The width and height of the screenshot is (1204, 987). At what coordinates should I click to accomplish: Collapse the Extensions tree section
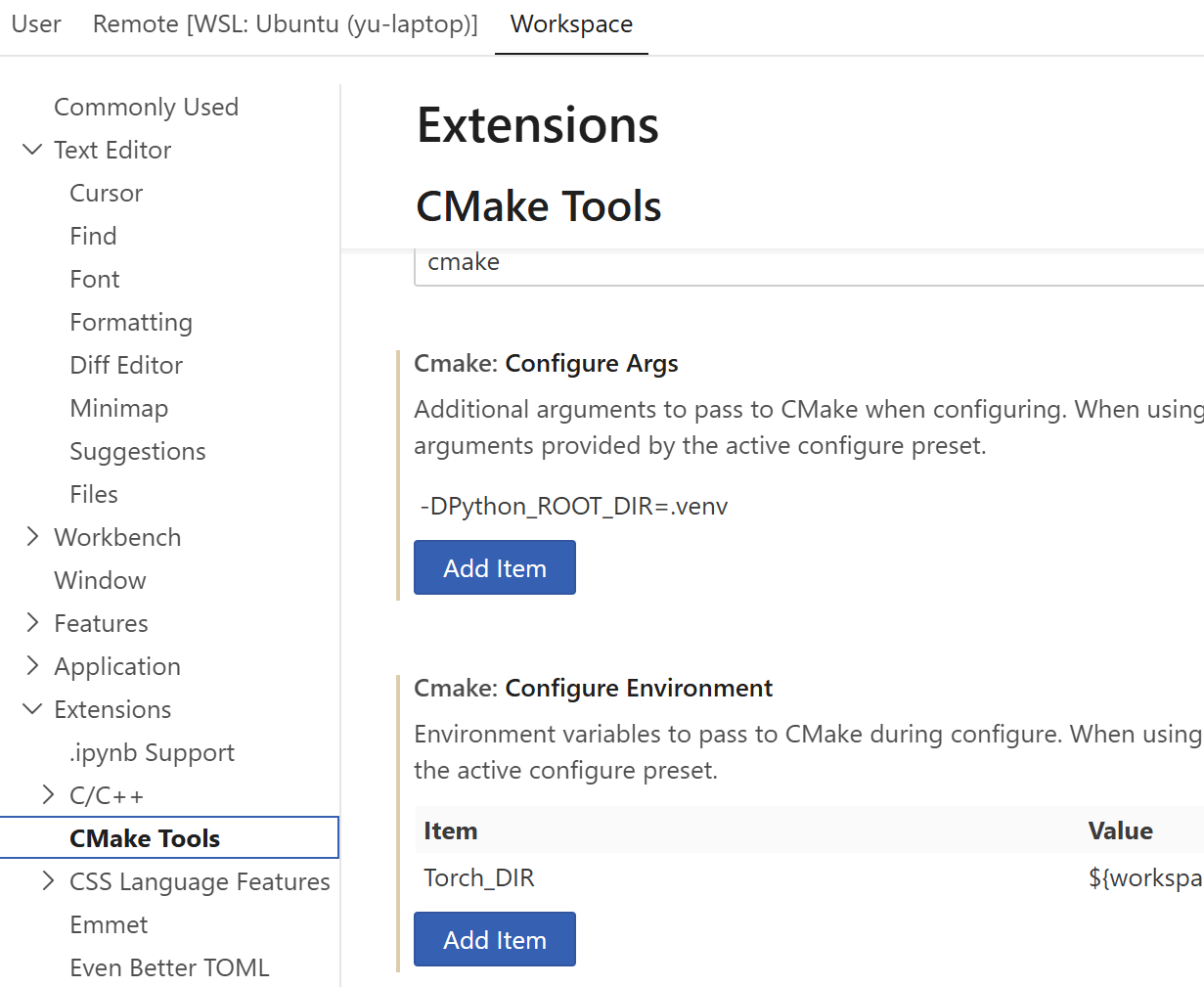pyautogui.click(x=32, y=709)
